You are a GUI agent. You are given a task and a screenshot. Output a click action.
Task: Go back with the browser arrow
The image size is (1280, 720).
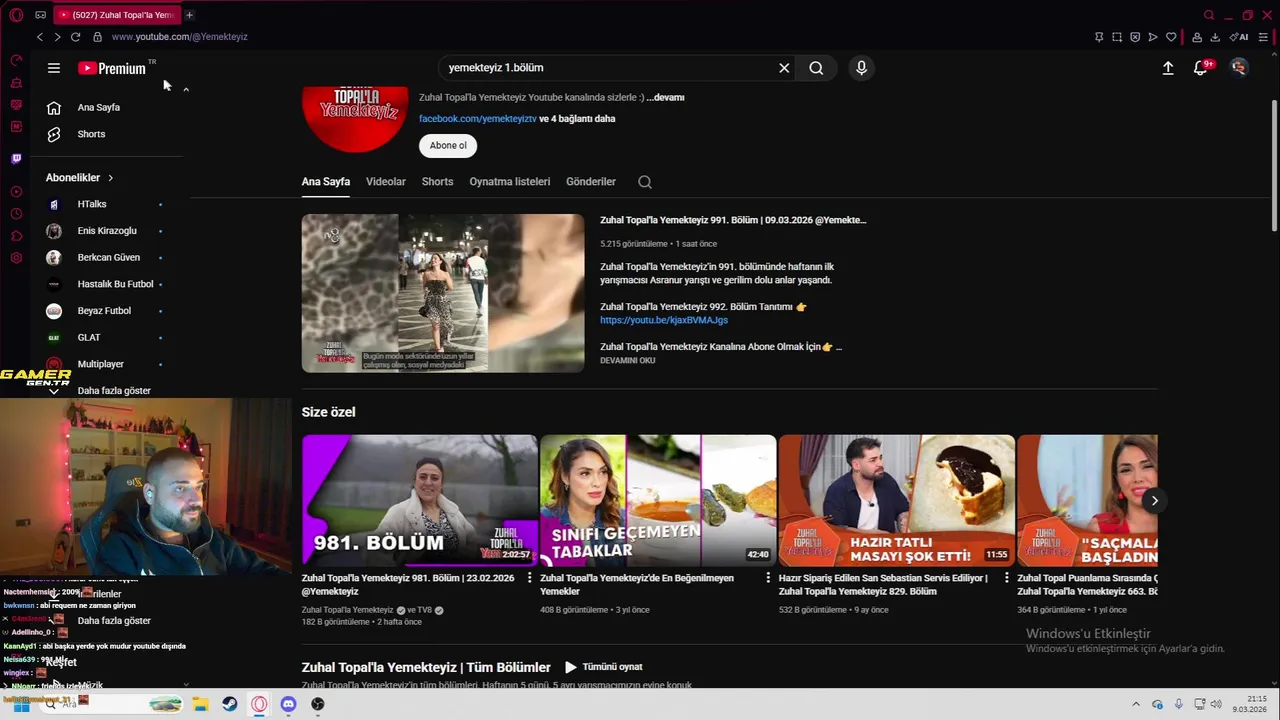pos(40,37)
